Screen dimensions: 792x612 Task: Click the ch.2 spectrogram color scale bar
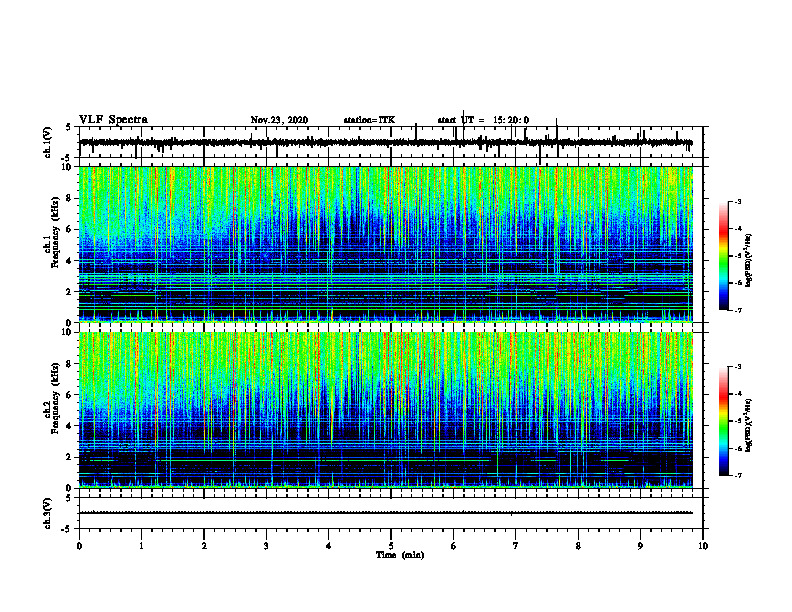723,421
